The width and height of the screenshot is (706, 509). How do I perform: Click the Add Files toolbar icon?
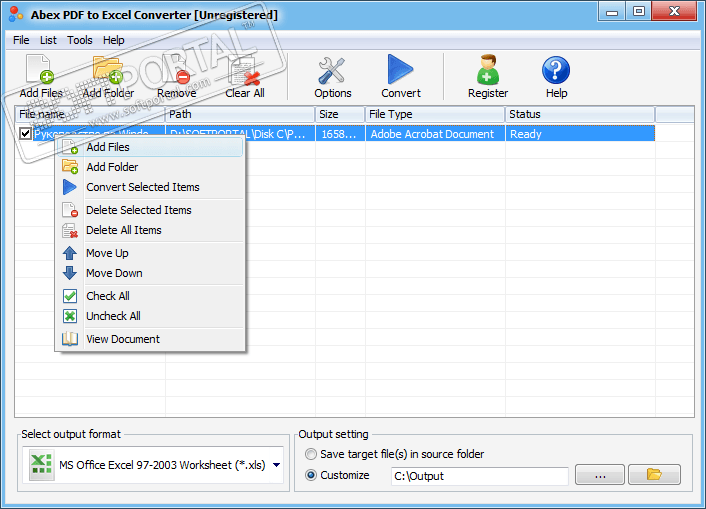pyautogui.click(x=40, y=69)
